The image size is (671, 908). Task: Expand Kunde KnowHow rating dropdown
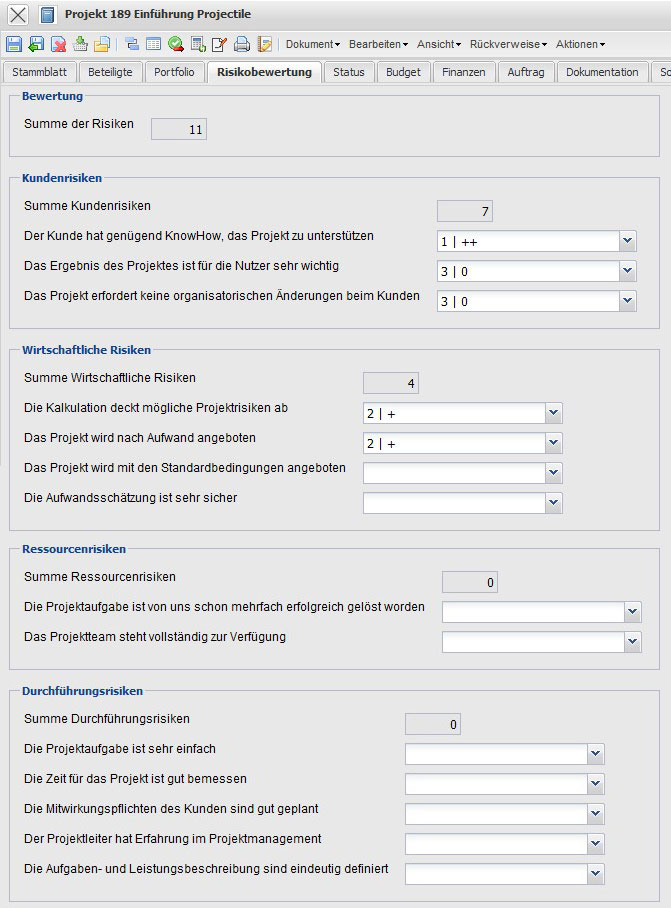click(x=627, y=241)
